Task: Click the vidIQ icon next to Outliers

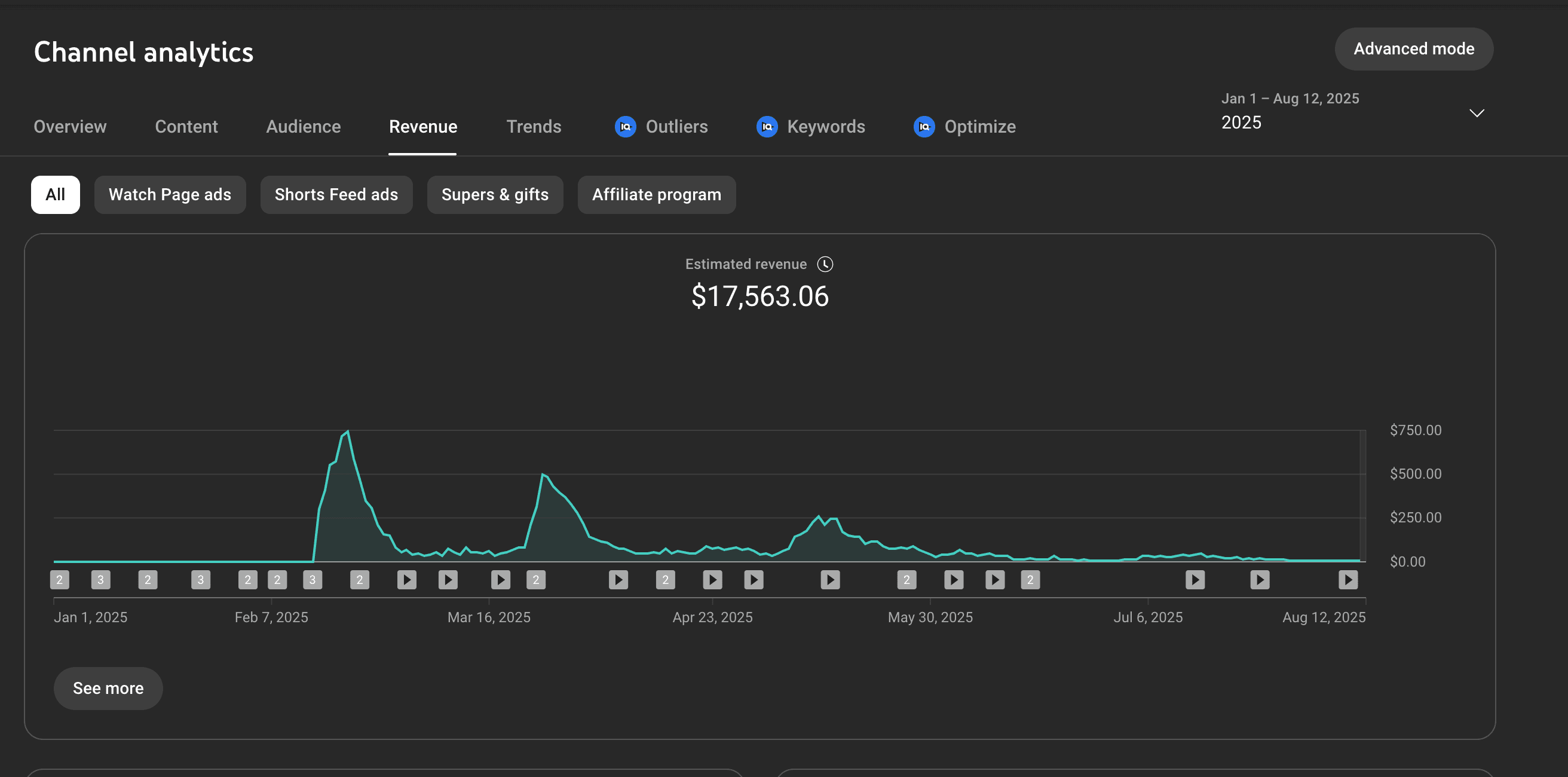Action: click(625, 127)
